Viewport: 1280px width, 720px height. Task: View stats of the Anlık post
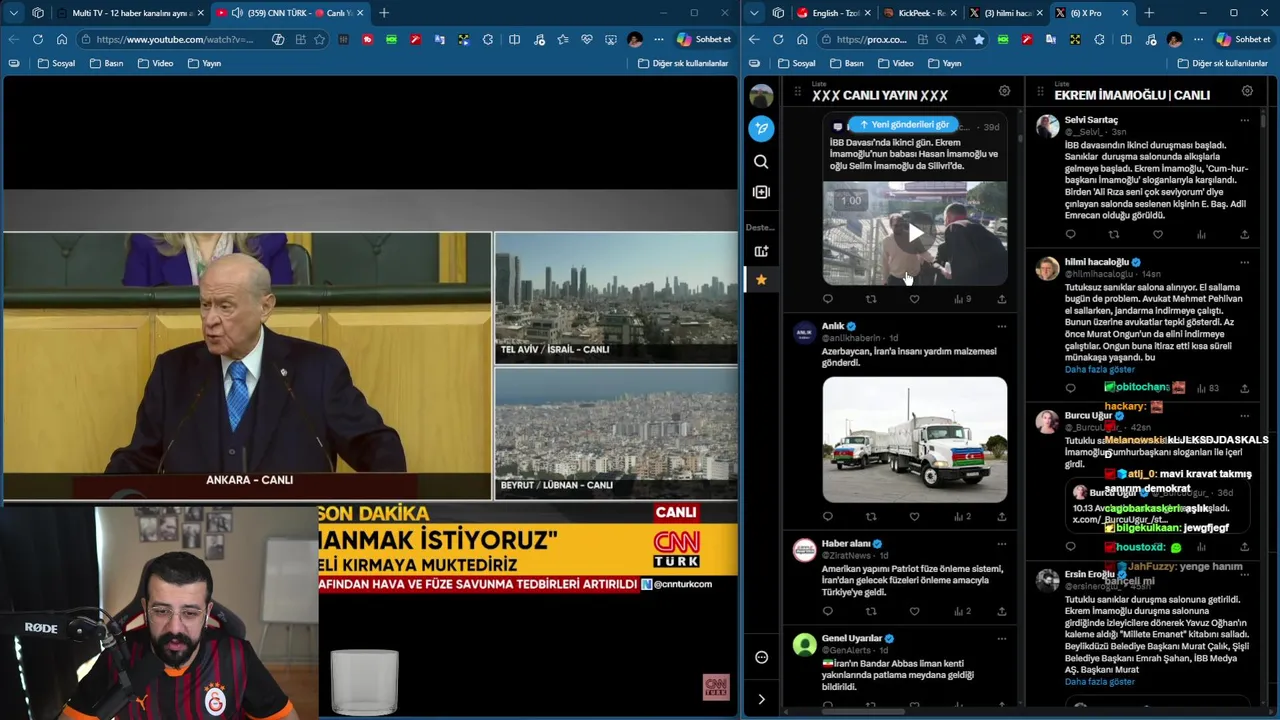(962, 517)
